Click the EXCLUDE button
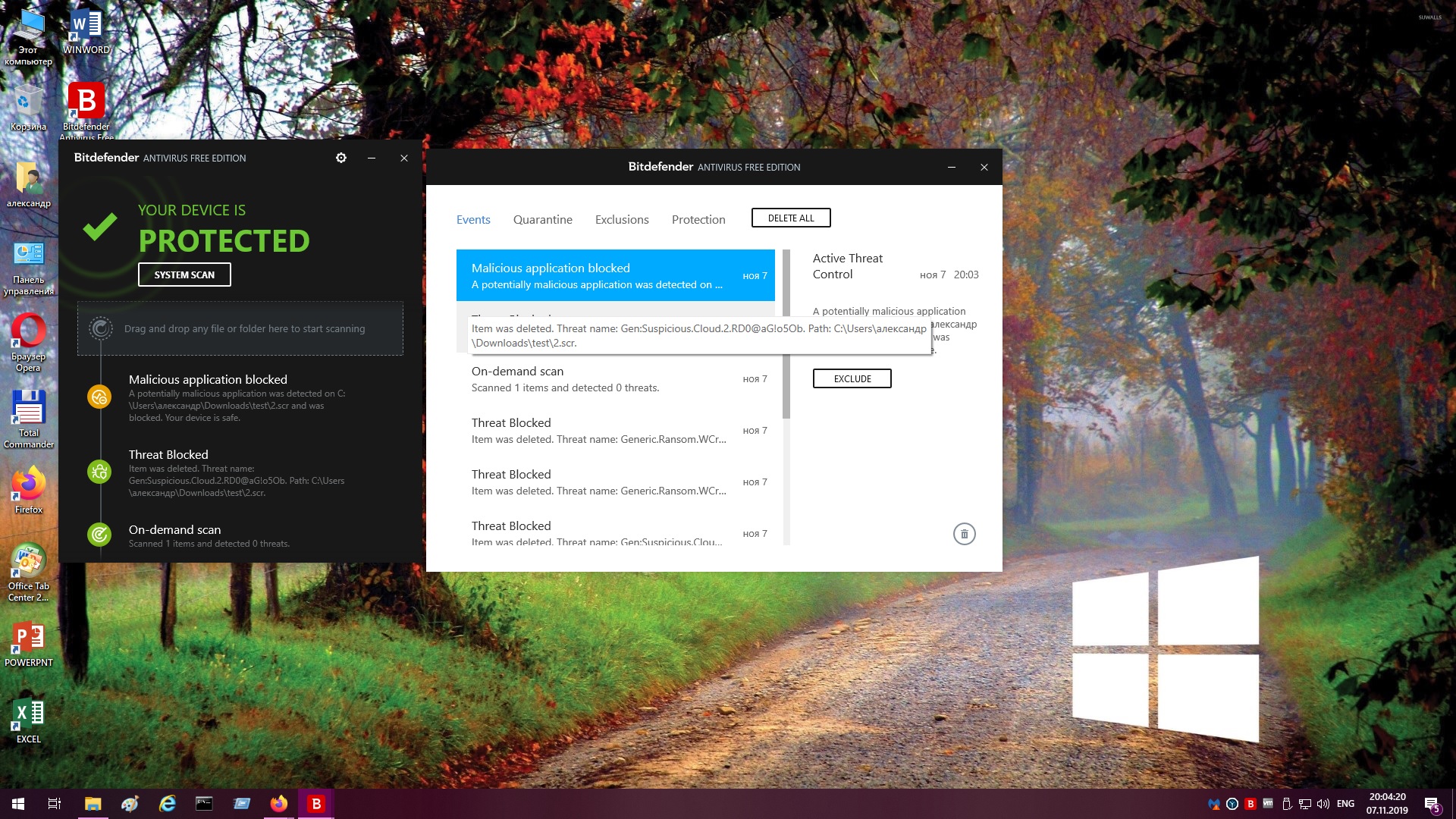1456x819 pixels. click(852, 378)
